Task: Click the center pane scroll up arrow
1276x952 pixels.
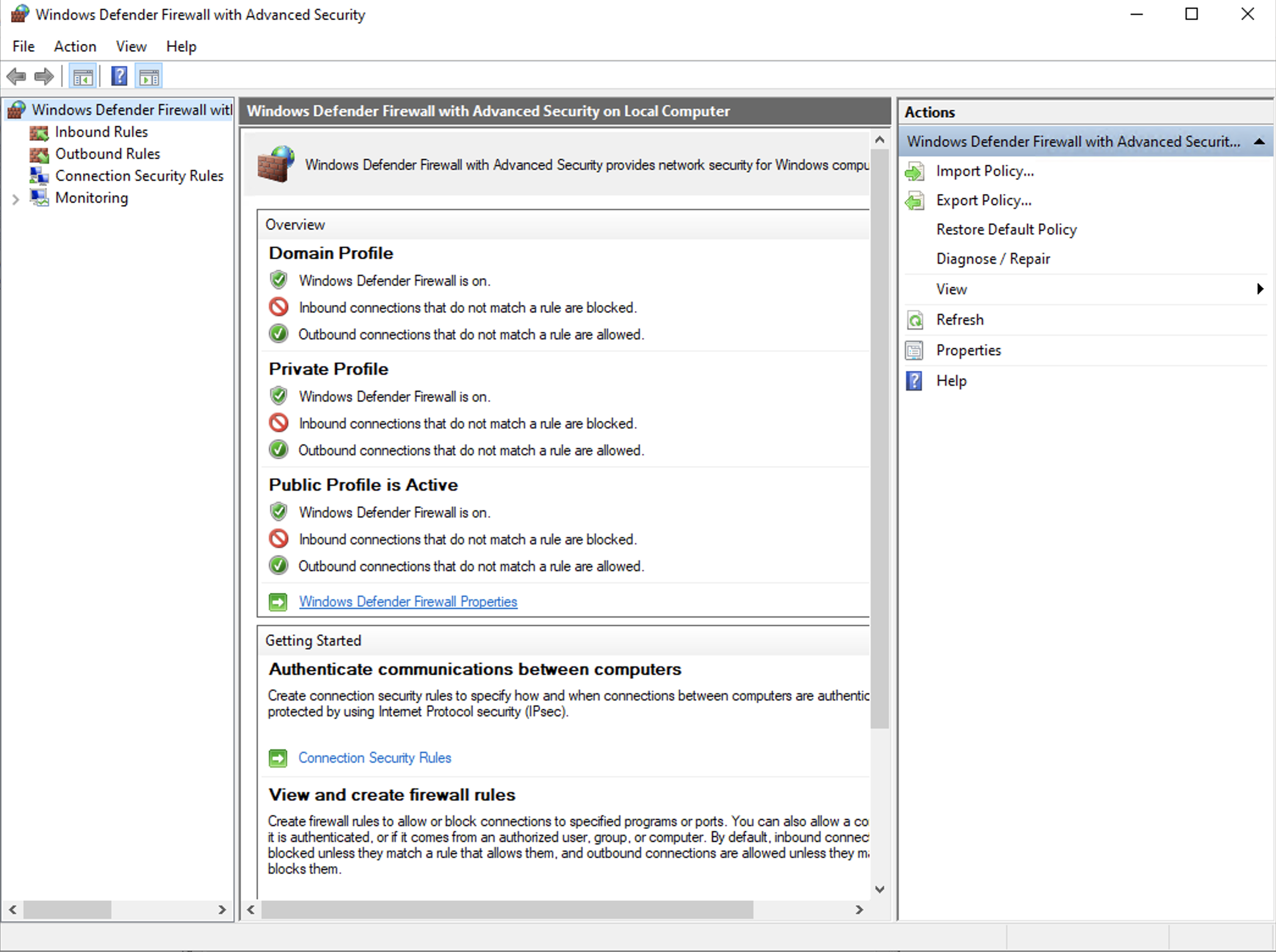Action: (x=879, y=140)
